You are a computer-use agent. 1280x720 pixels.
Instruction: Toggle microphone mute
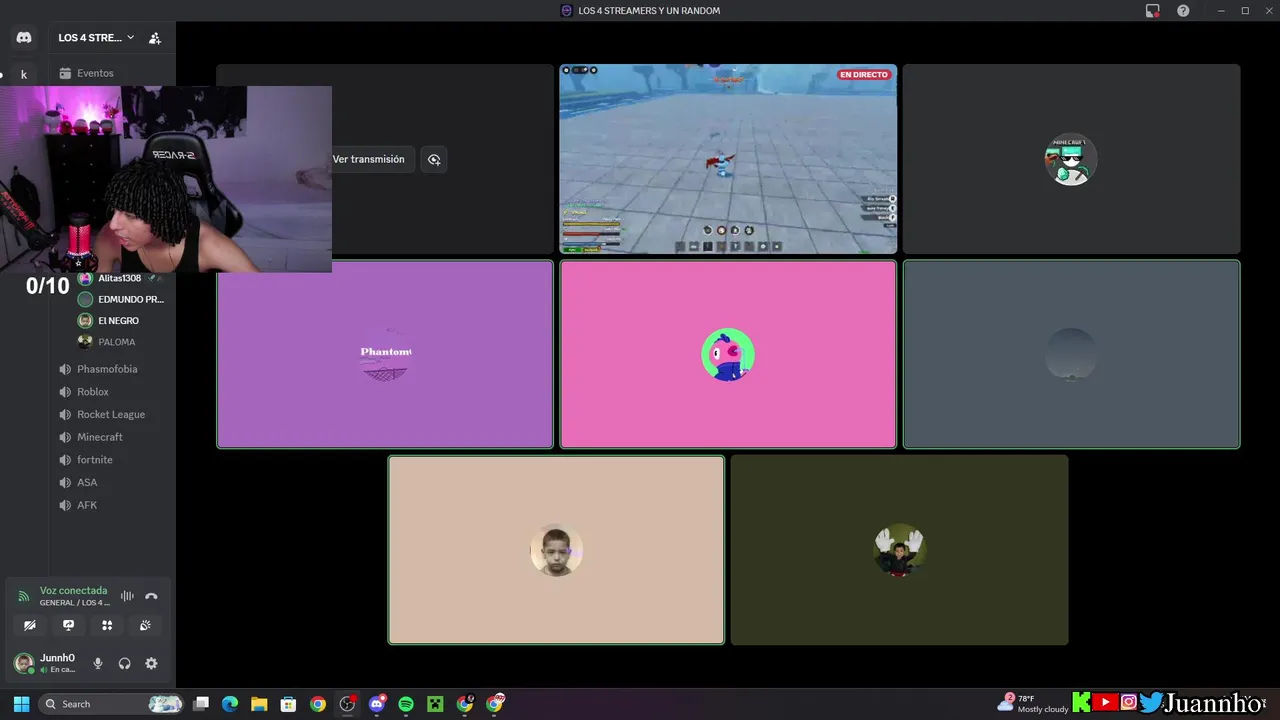tap(98, 663)
